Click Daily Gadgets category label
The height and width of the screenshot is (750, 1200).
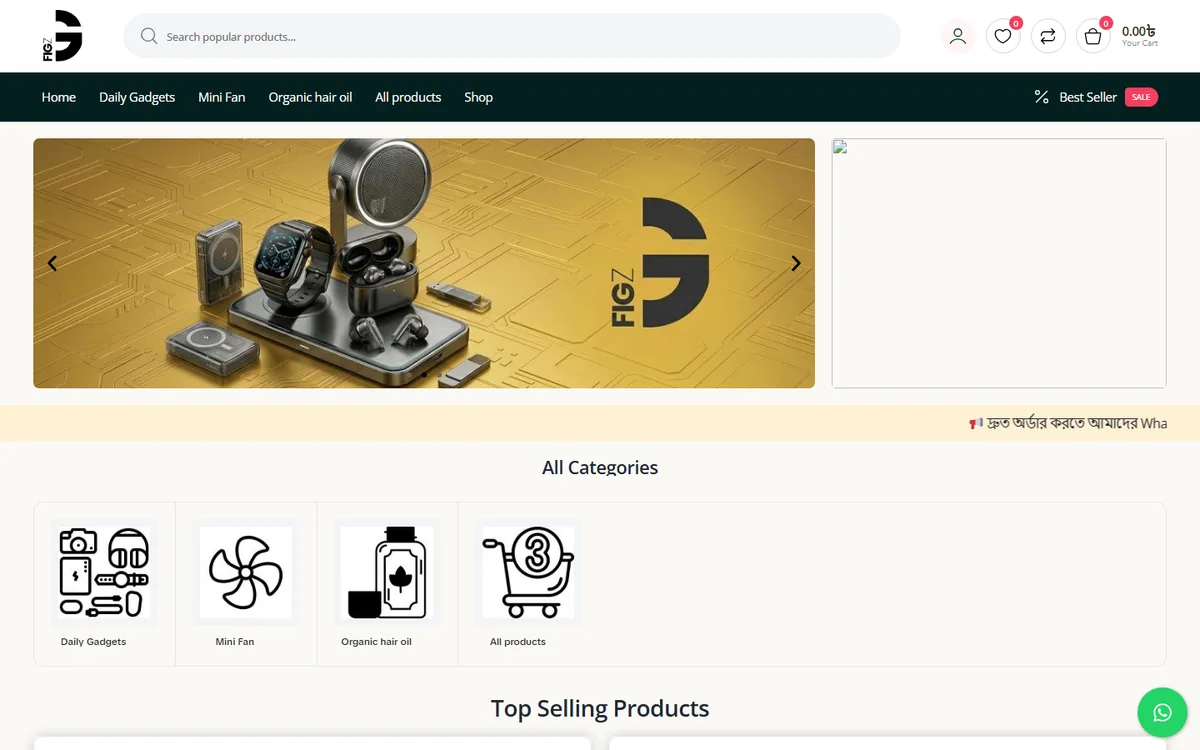94,642
